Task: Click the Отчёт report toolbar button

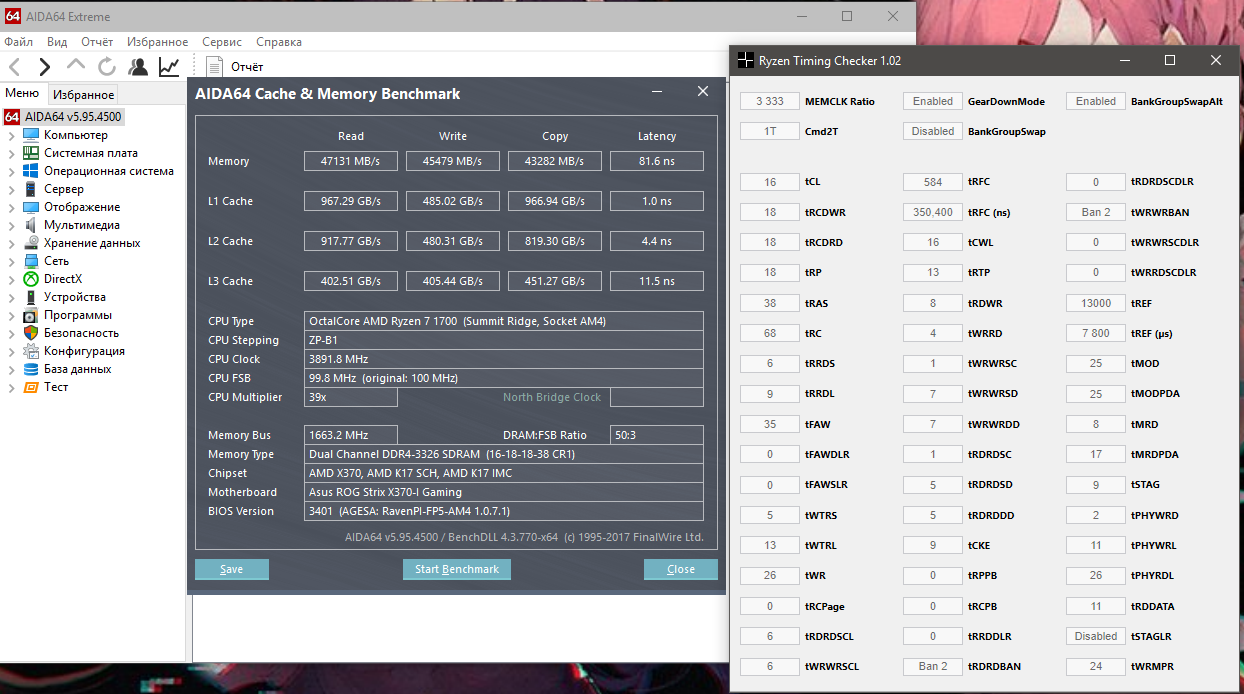Action: [x=236, y=67]
